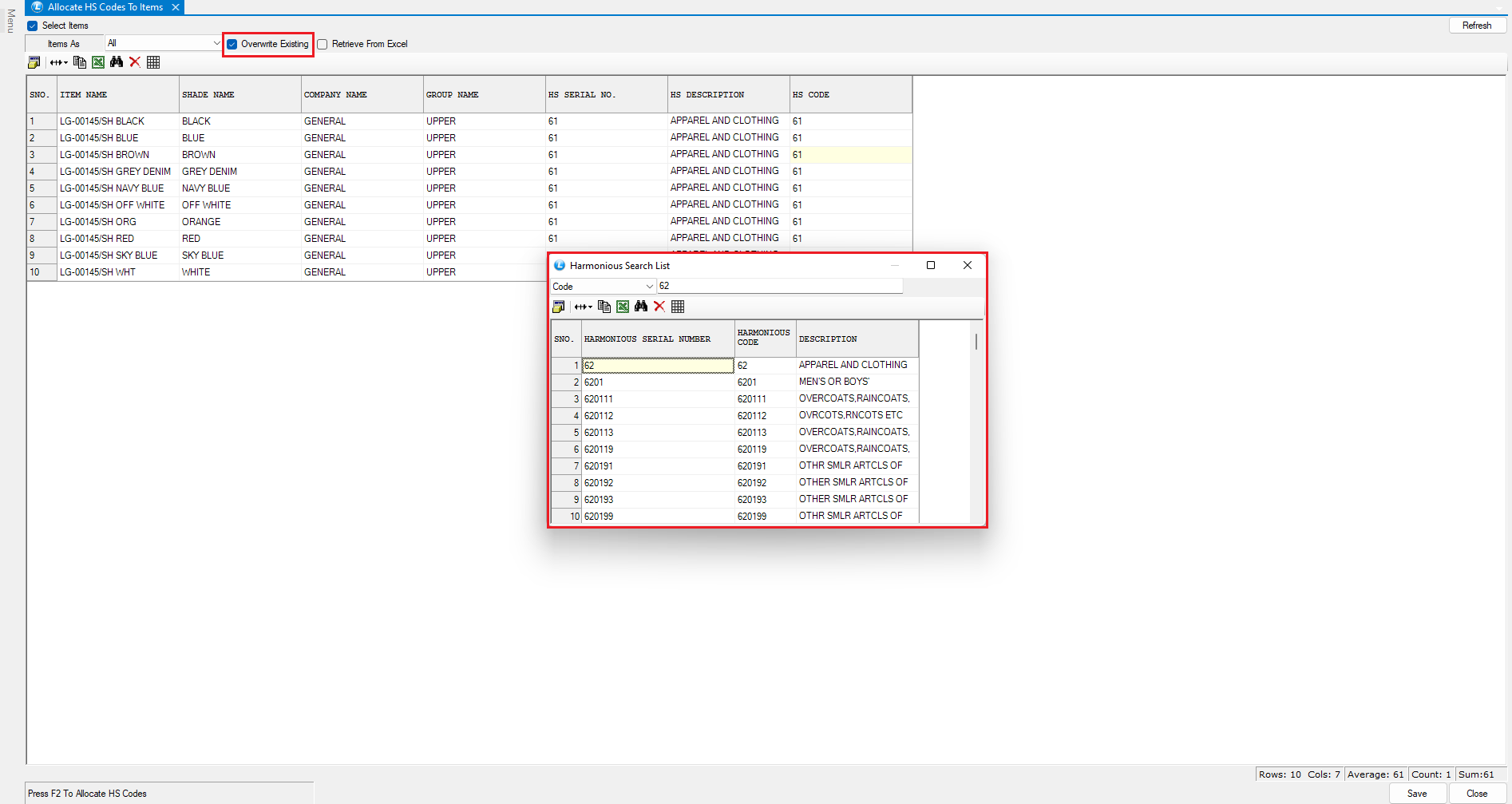Enable the Retrieve From Excel checkbox

tap(323, 44)
